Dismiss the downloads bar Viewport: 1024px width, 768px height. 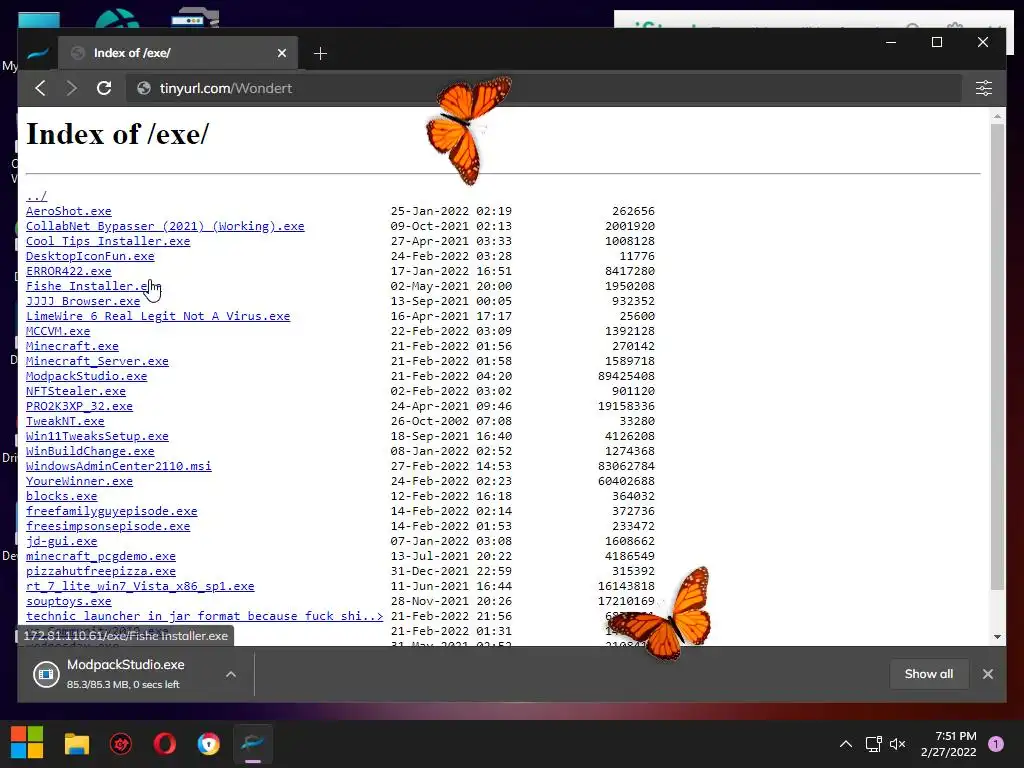pyautogui.click(x=987, y=674)
